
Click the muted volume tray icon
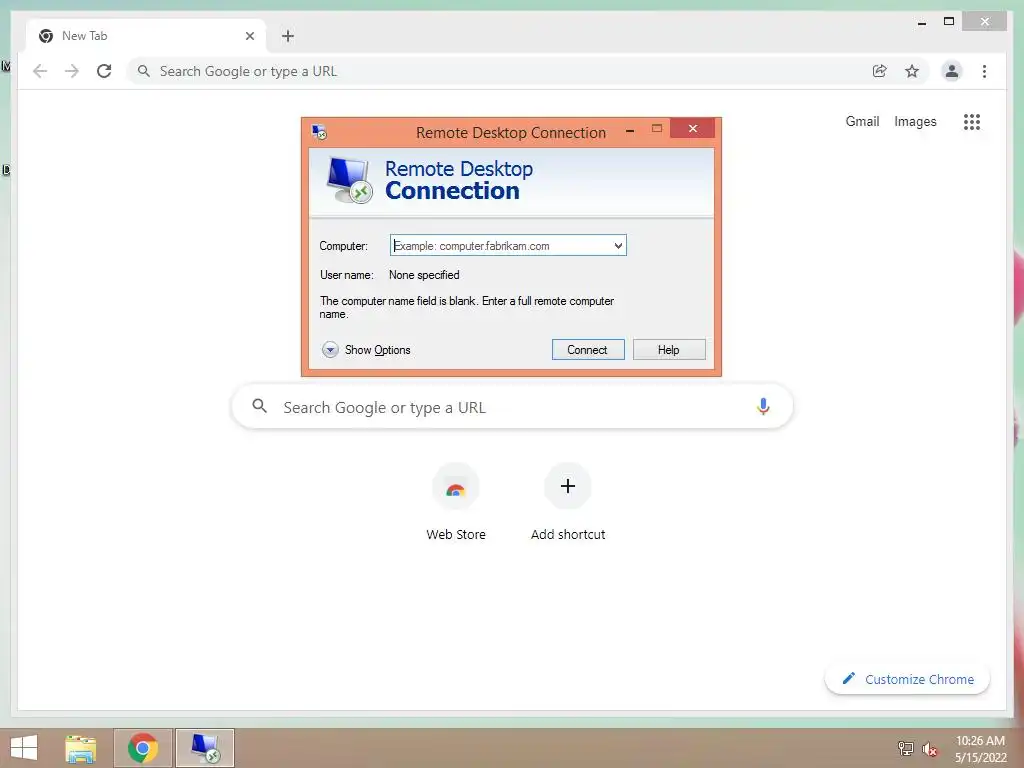[929, 748]
